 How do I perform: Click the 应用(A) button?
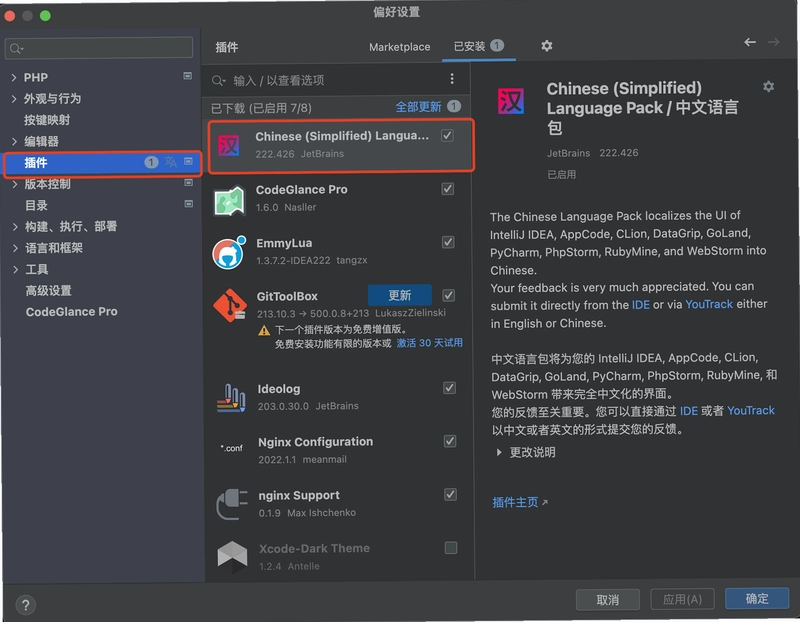pyautogui.click(x=682, y=599)
